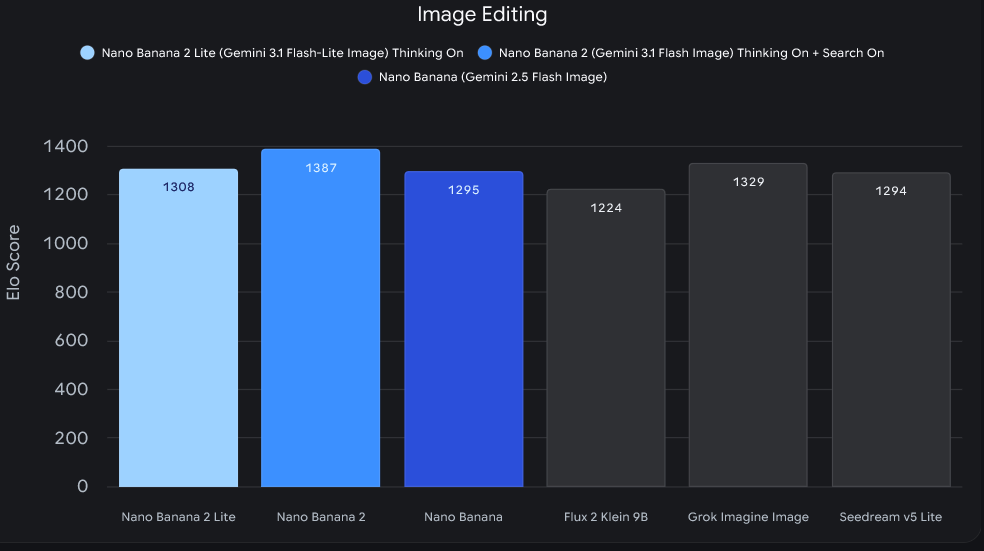Click the Grok Imagine Image bar

point(748,325)
